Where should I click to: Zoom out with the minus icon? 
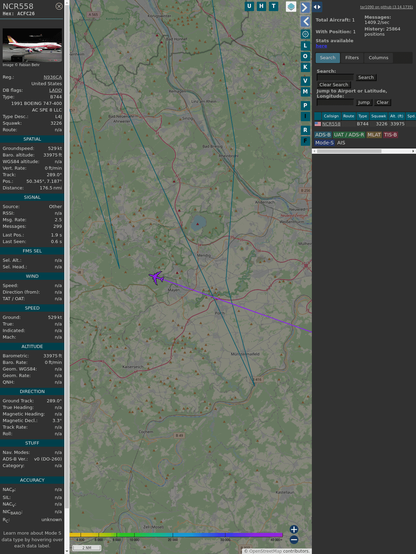[x=294, y=540]
